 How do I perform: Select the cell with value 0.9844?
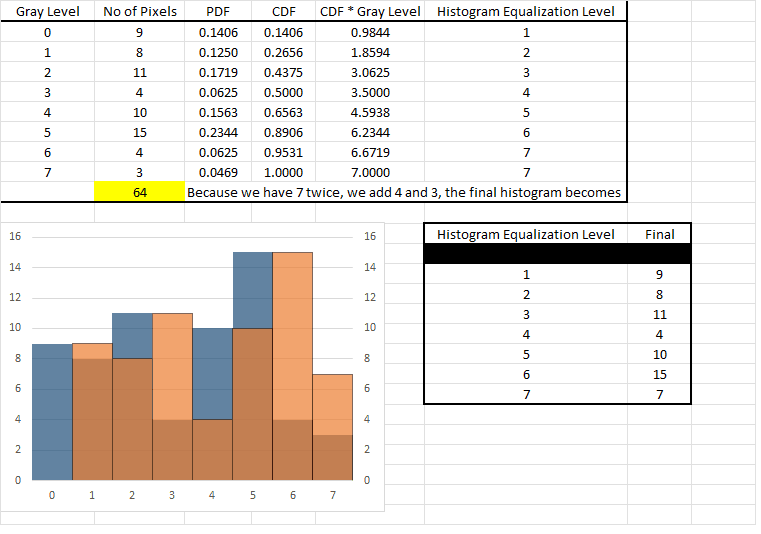pos(370,33)
